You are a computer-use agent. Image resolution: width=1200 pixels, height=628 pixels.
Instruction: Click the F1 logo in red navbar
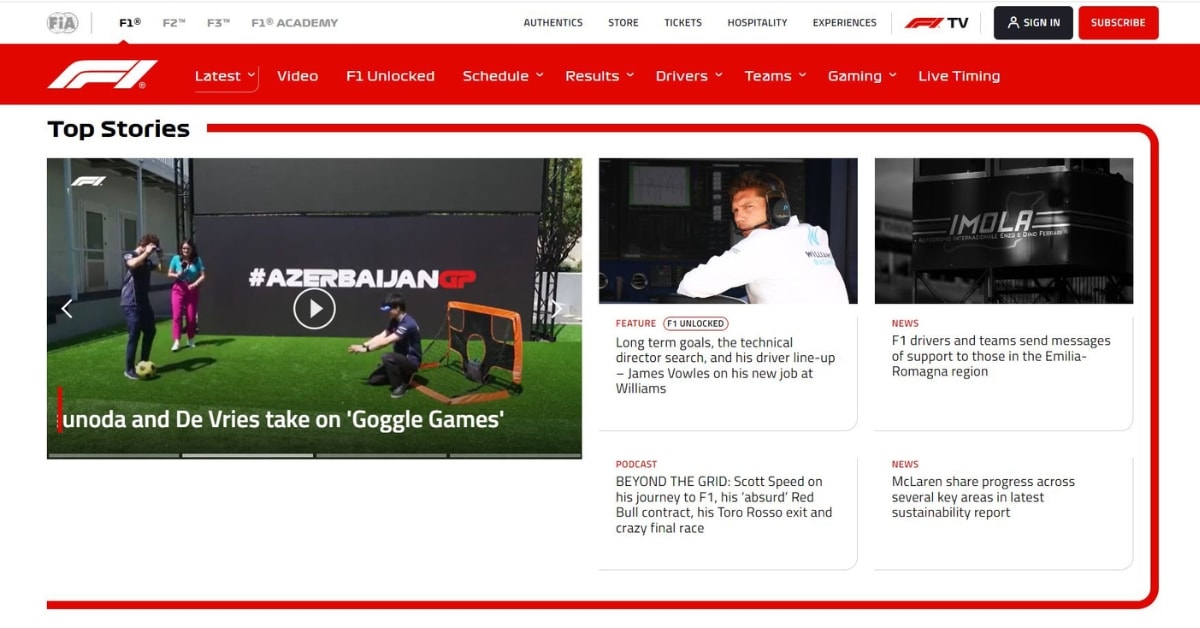tap(102, 75)
